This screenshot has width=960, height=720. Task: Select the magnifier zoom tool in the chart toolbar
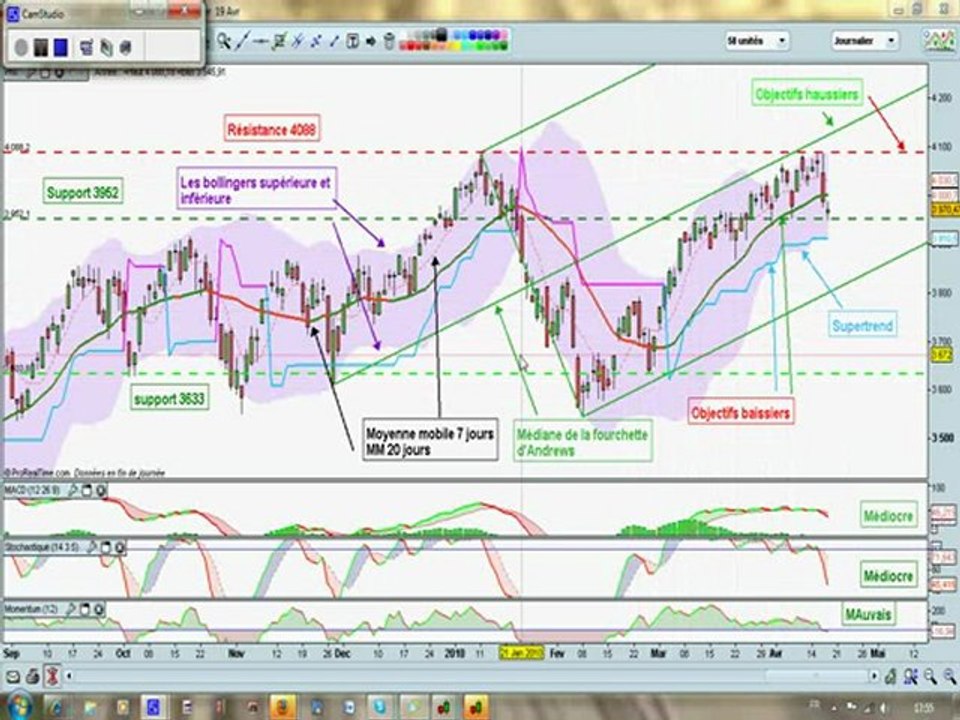224,41
